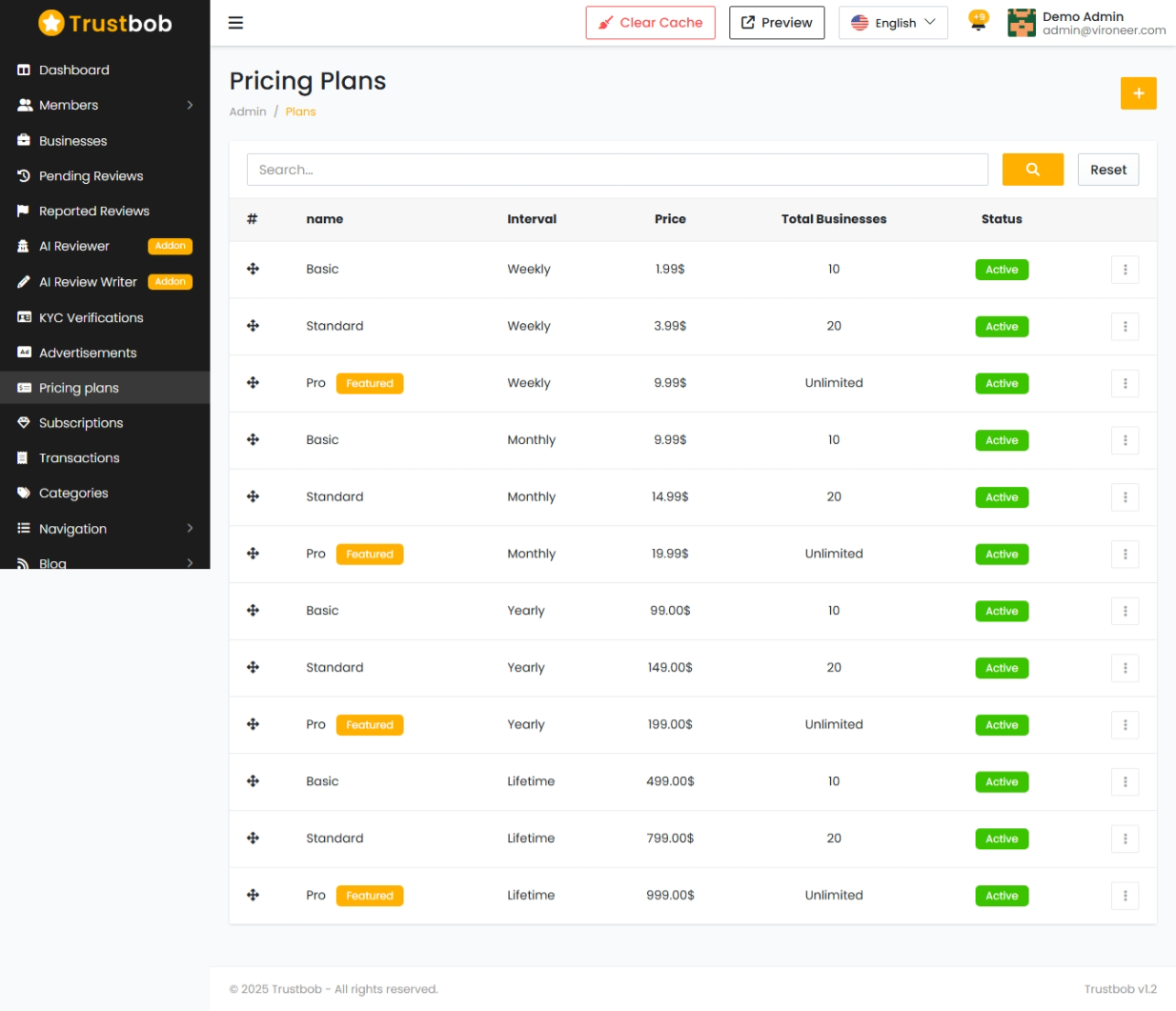Expand the Members sidebar menu
This screenshot has height=1011, width=1176.
coord(105,105)
